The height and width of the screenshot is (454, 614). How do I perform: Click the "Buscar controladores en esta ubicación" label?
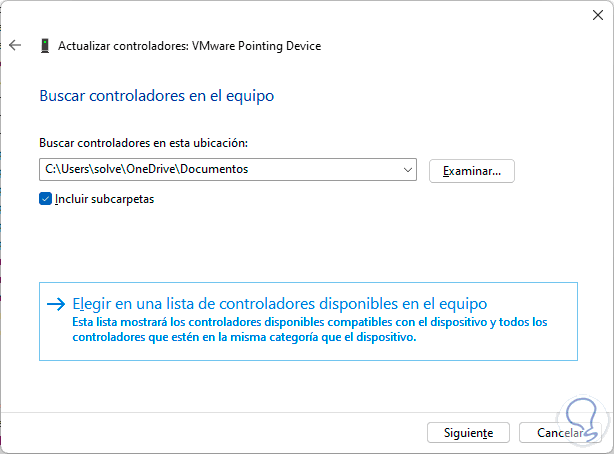click(x=143, y=143)
